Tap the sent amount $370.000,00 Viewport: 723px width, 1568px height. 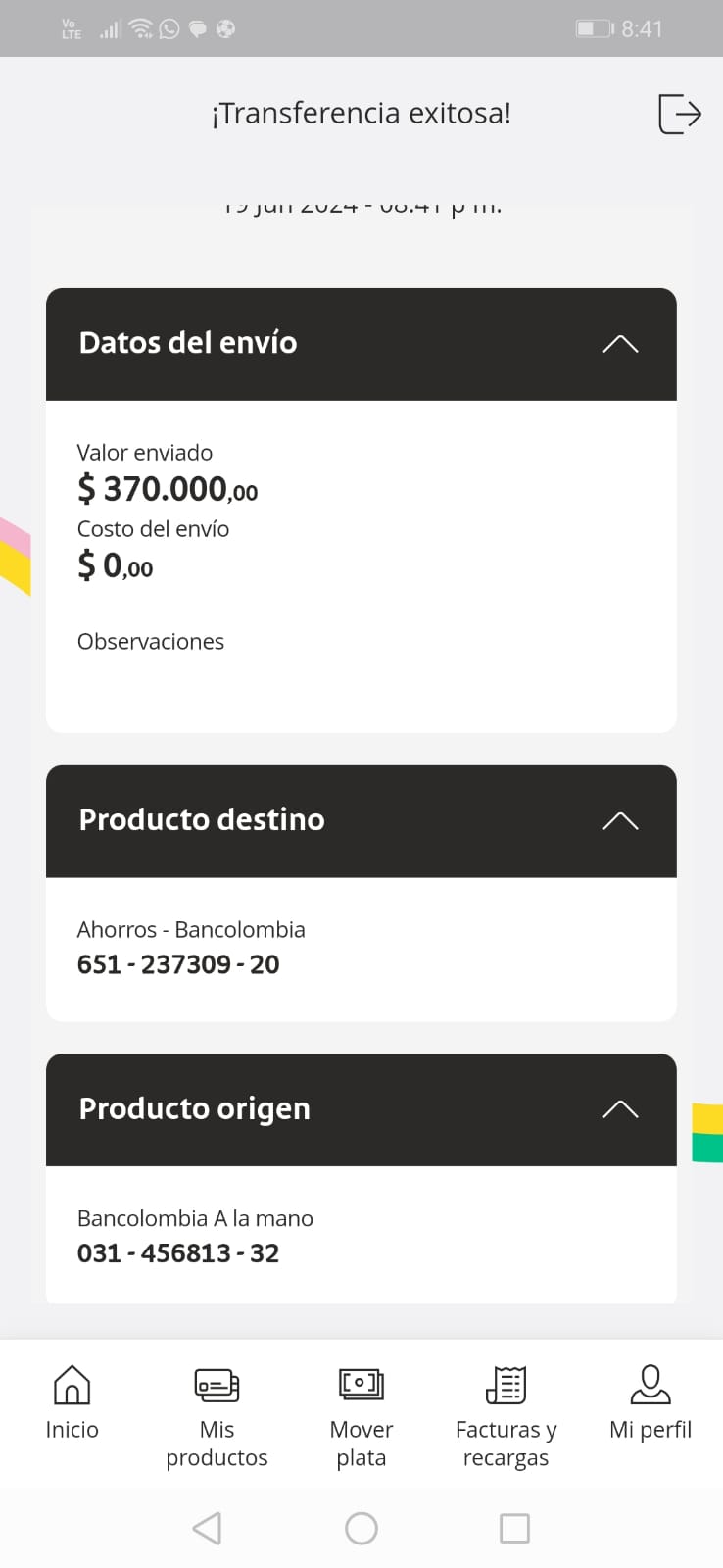[x=168, y=488]
